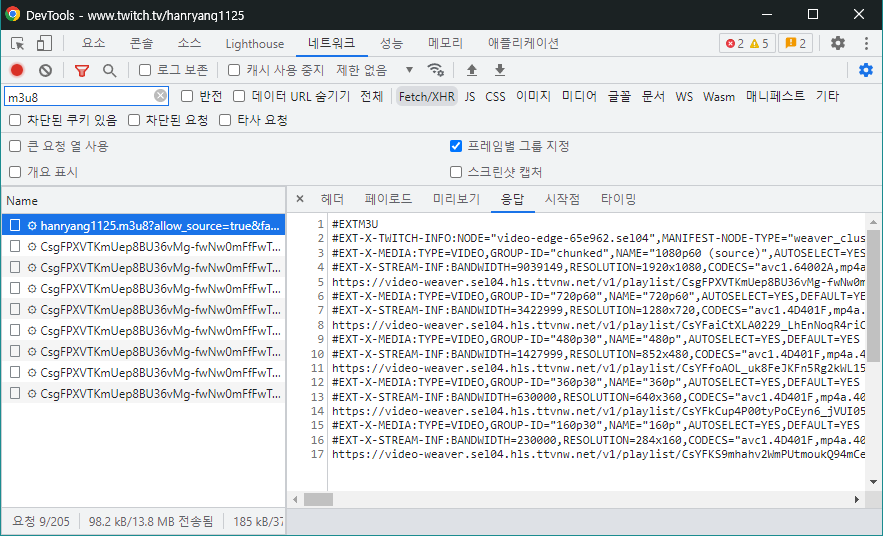
Task: Tick the 데이터 URL 숨기기 checkbox
Action: 239,96
